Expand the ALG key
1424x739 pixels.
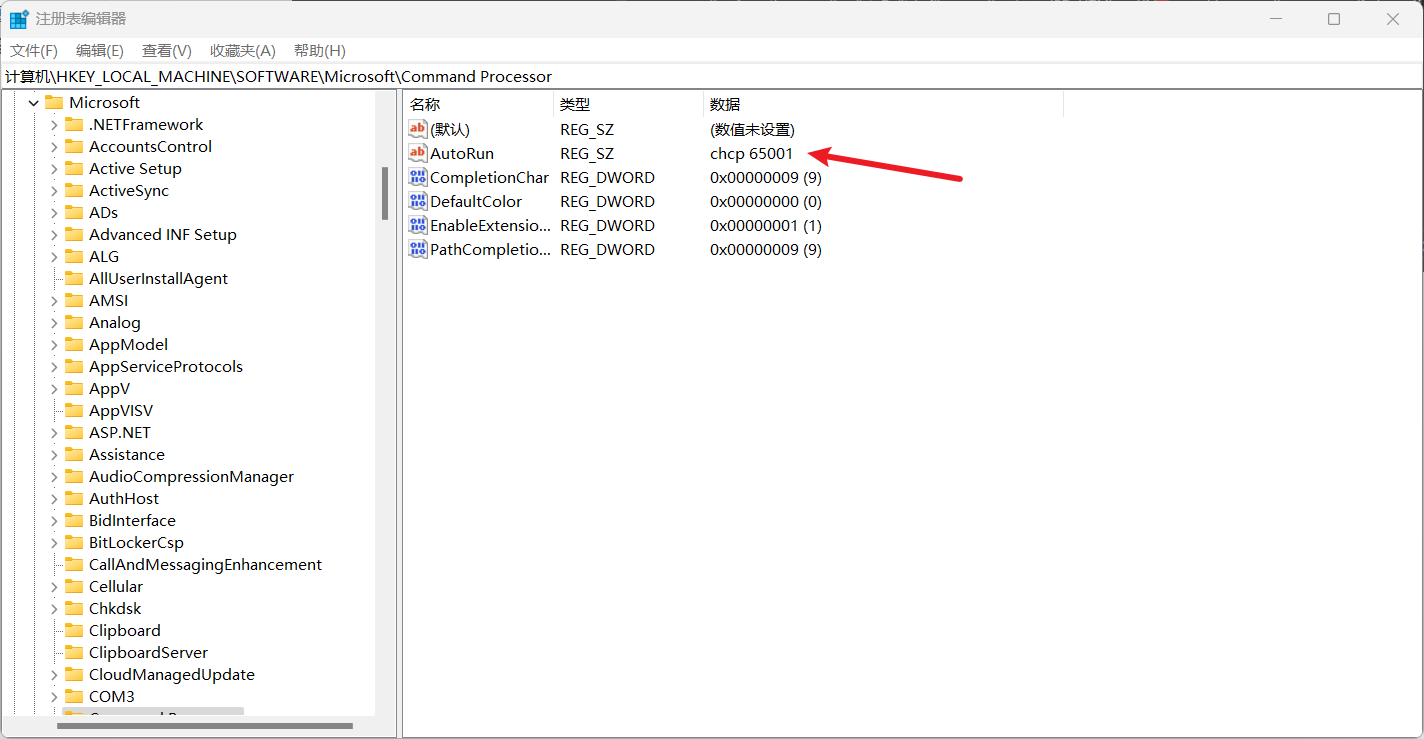coord(54,257)
